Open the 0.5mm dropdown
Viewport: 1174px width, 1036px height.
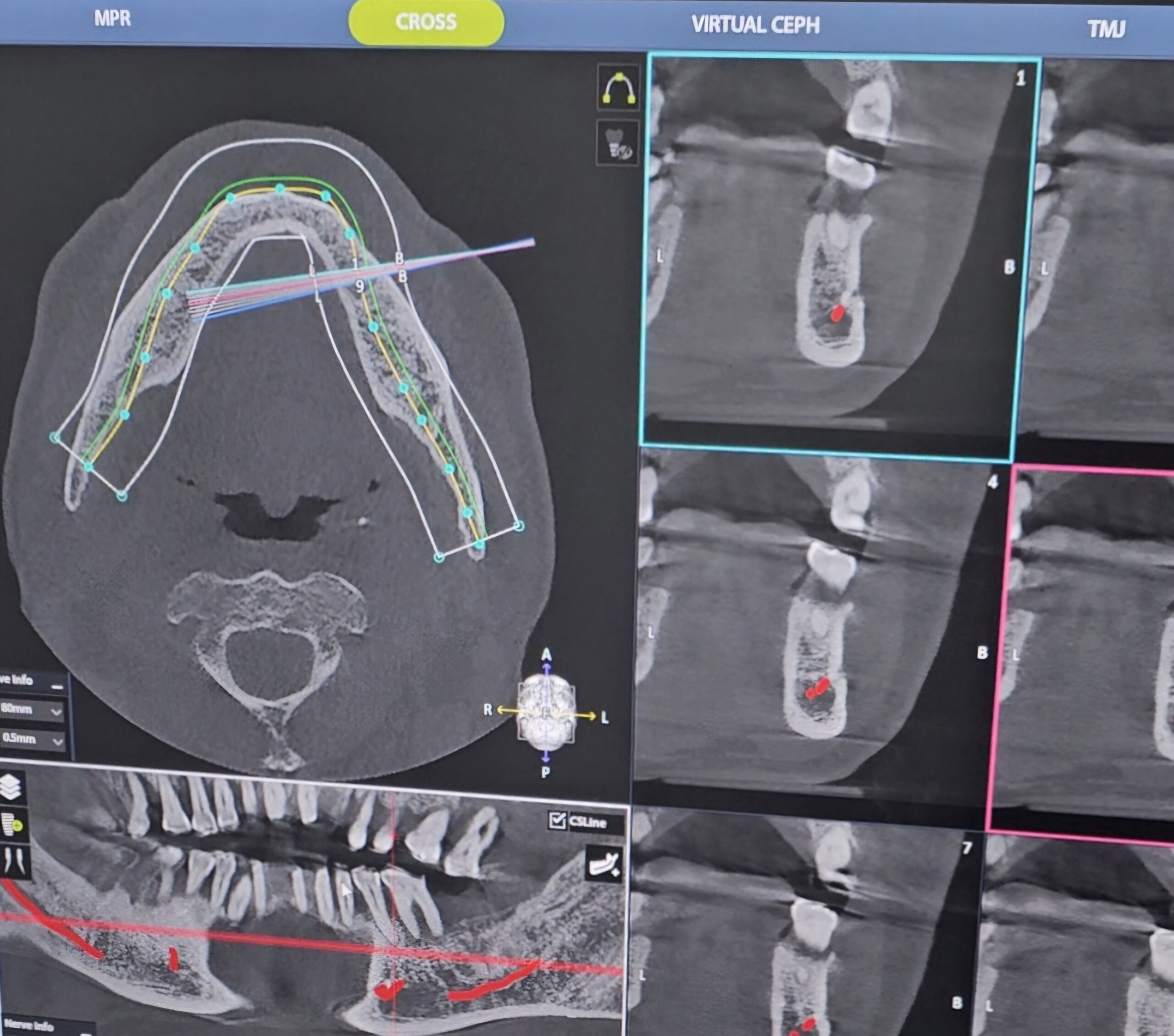pyautogui.click(x=32, y=740)
